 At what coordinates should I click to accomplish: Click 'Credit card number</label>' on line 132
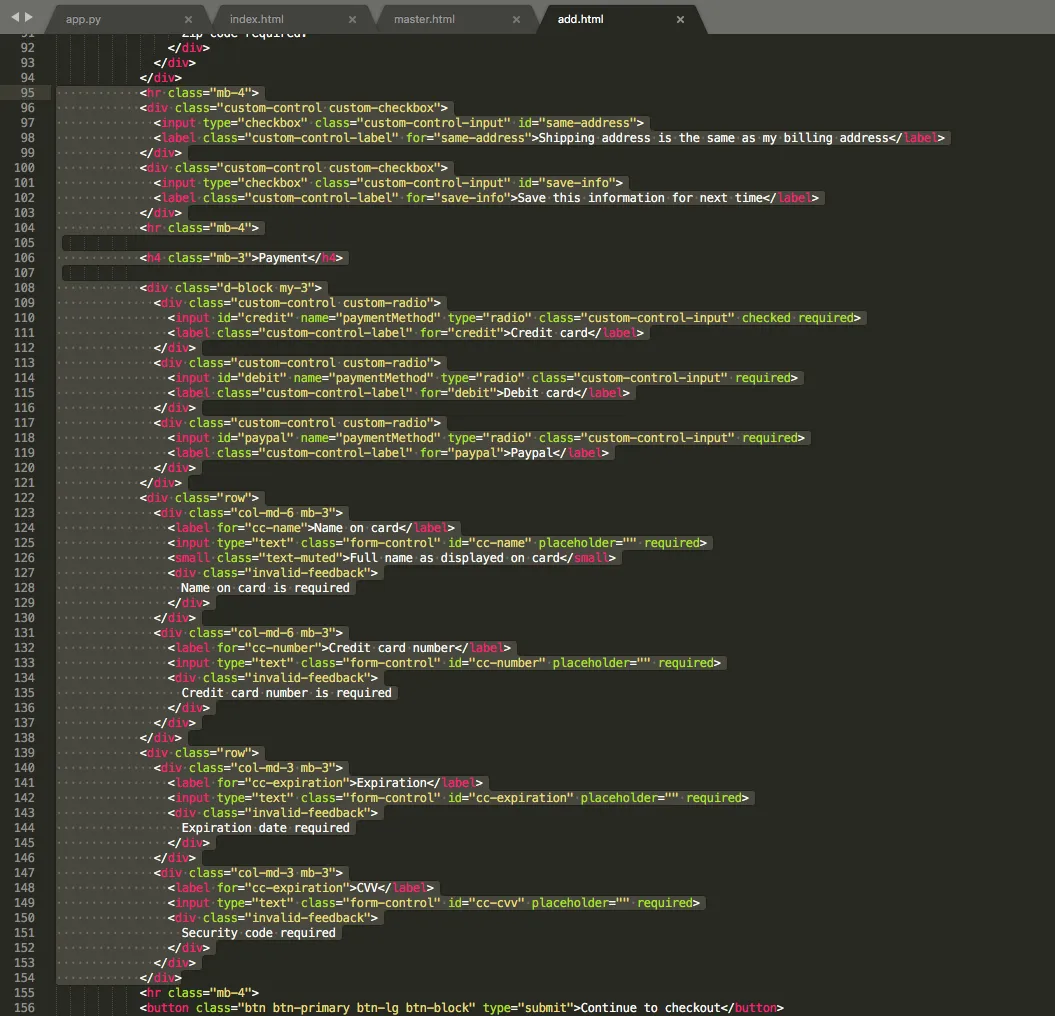[419, 648]
